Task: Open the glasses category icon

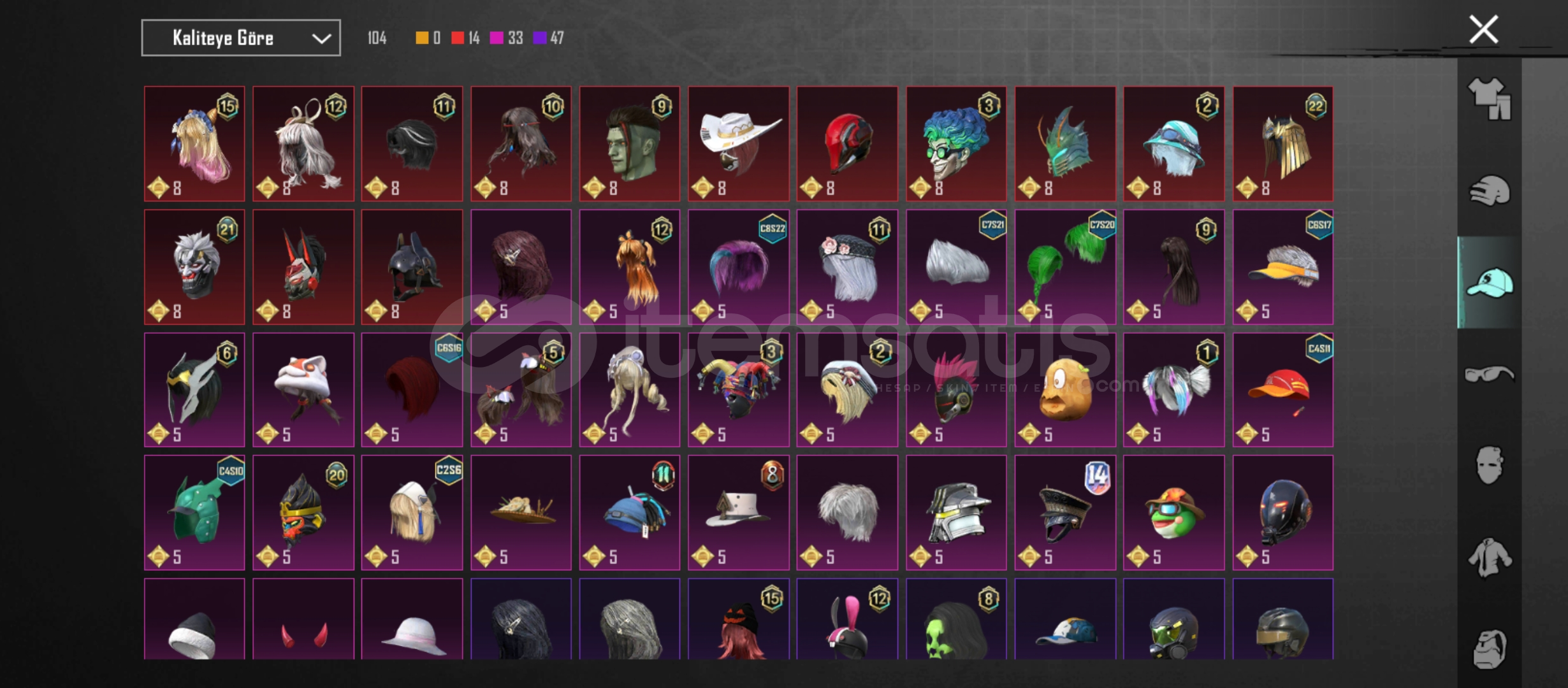Action: tap(1490, 374)
